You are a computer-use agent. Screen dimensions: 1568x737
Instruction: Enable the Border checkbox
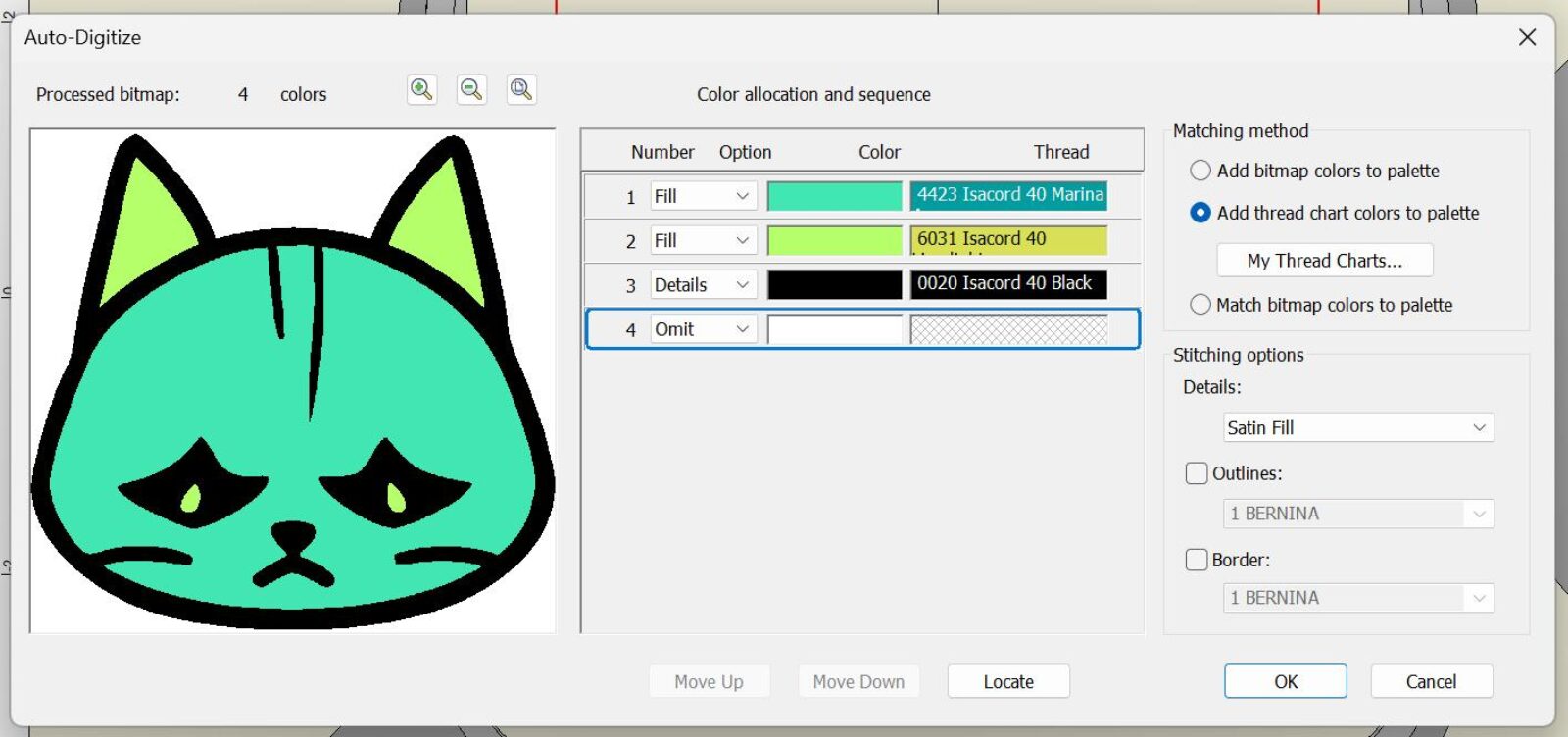[x=1197, y=560]
